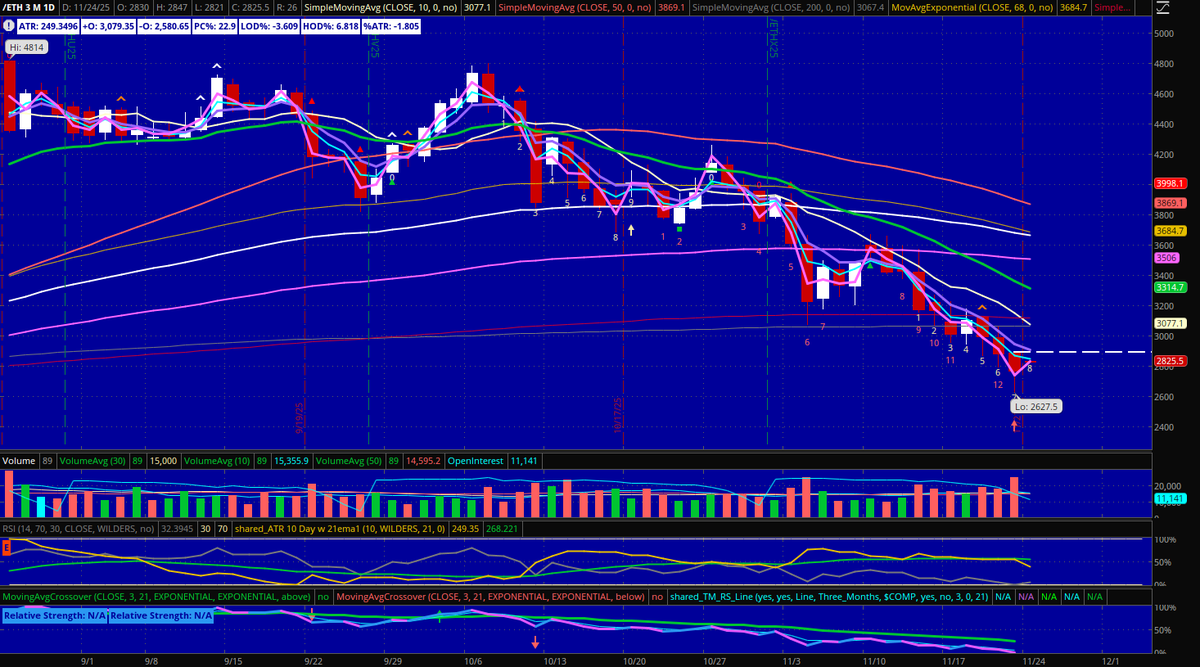Image resolution: width=1200 pixels, height=667 pixels.
Task: Select the green MovingAvgCrossover above label
Action: [x=156, y=596]
